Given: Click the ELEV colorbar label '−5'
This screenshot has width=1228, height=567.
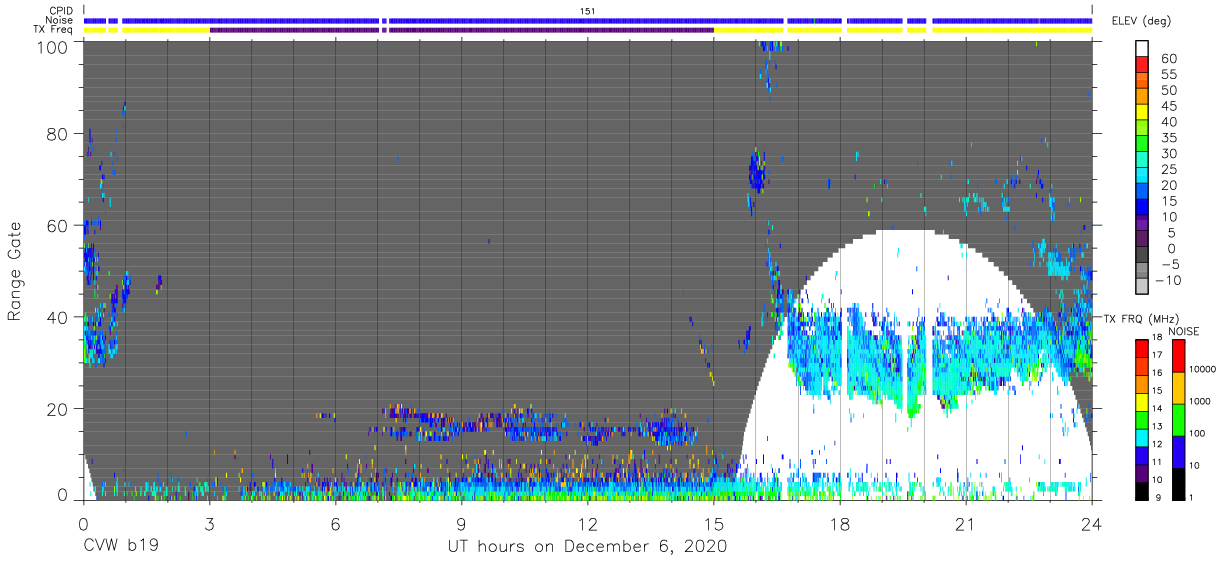Looking at the screenshot, I should click(x=1169, y=264).
